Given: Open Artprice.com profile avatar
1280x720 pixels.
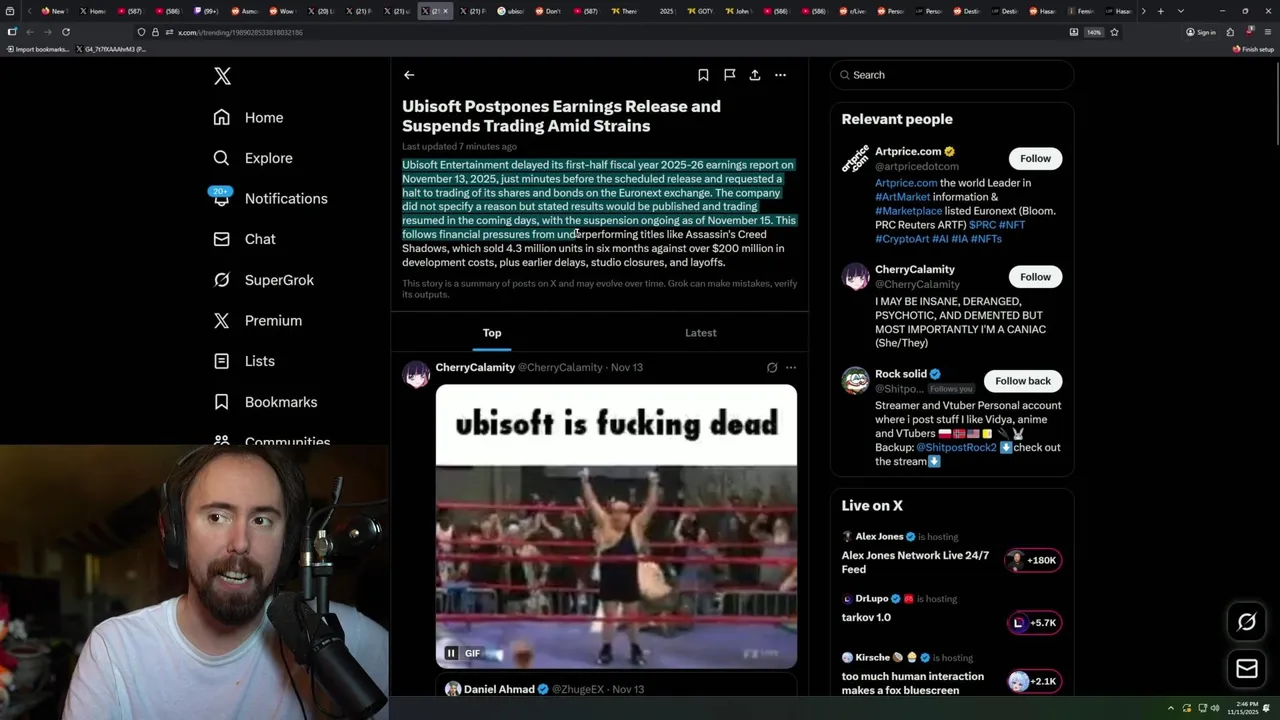Looking at the screenshot, I should coord(855,159).
